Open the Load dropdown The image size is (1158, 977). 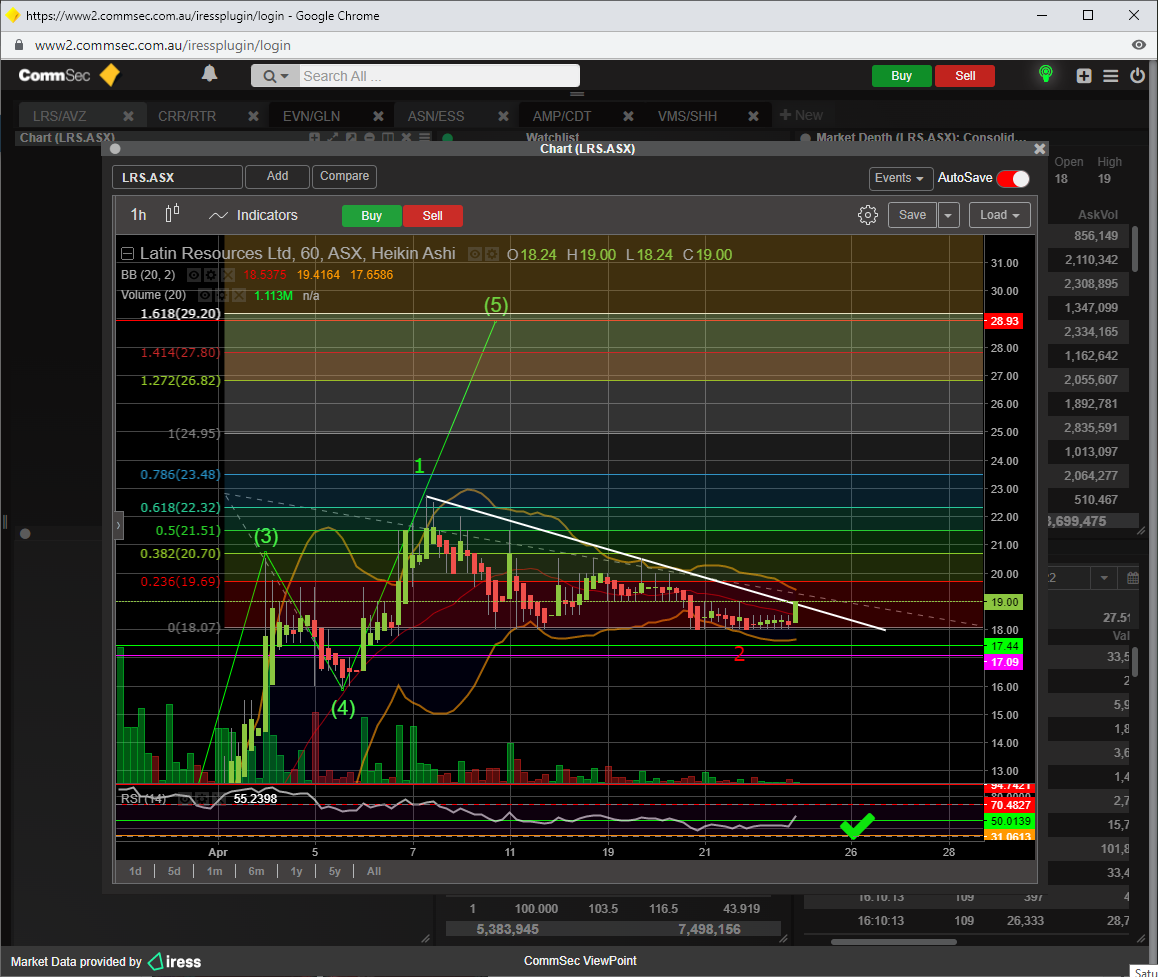999,215
